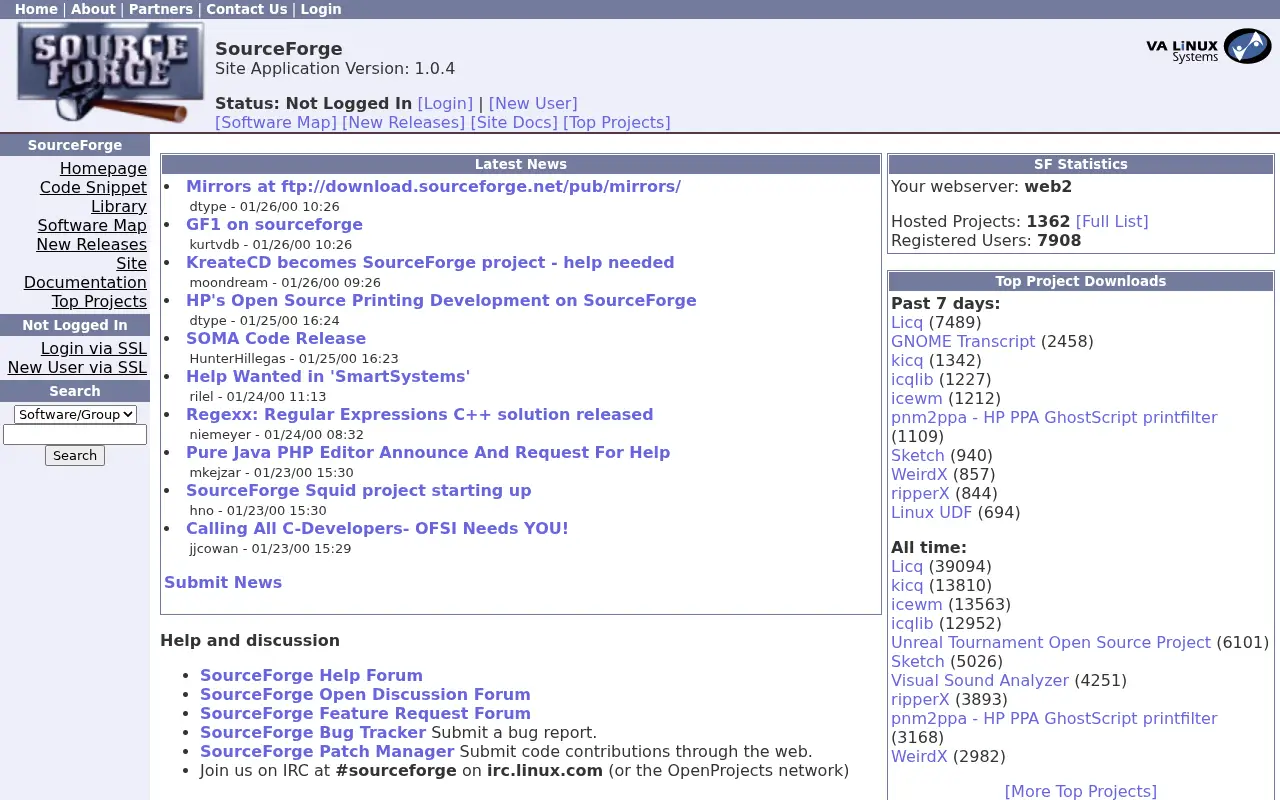The image size is (1280, 800).
Task: Click Login in the top navigation bar
Action: pos(321,9)
